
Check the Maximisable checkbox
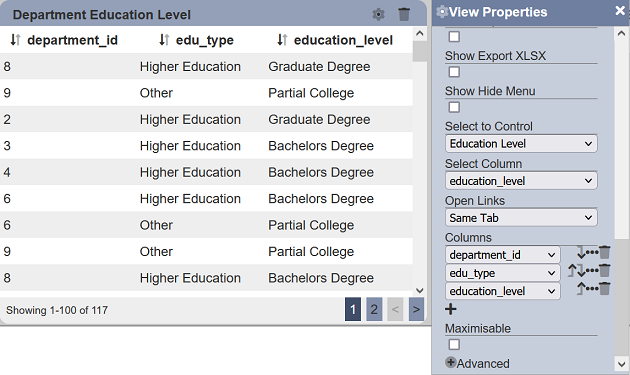454,344
